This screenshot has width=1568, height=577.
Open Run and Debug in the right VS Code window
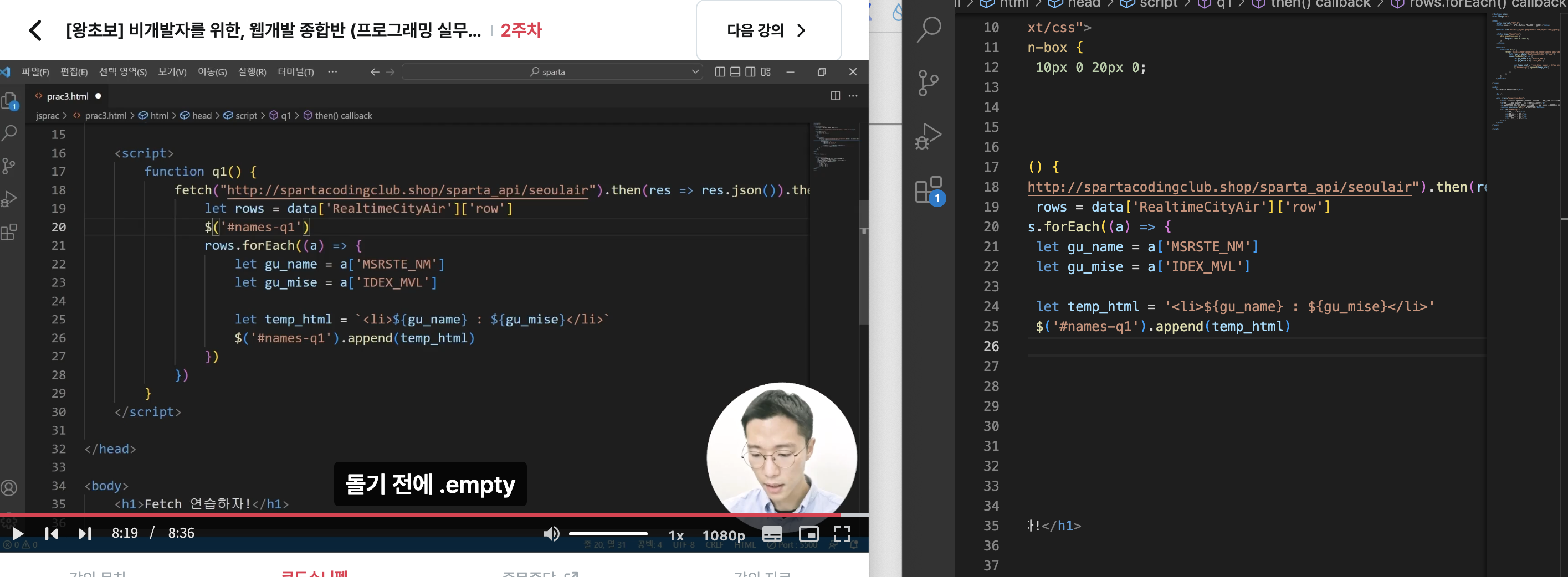pyautogui.click(x=928, y=136)
